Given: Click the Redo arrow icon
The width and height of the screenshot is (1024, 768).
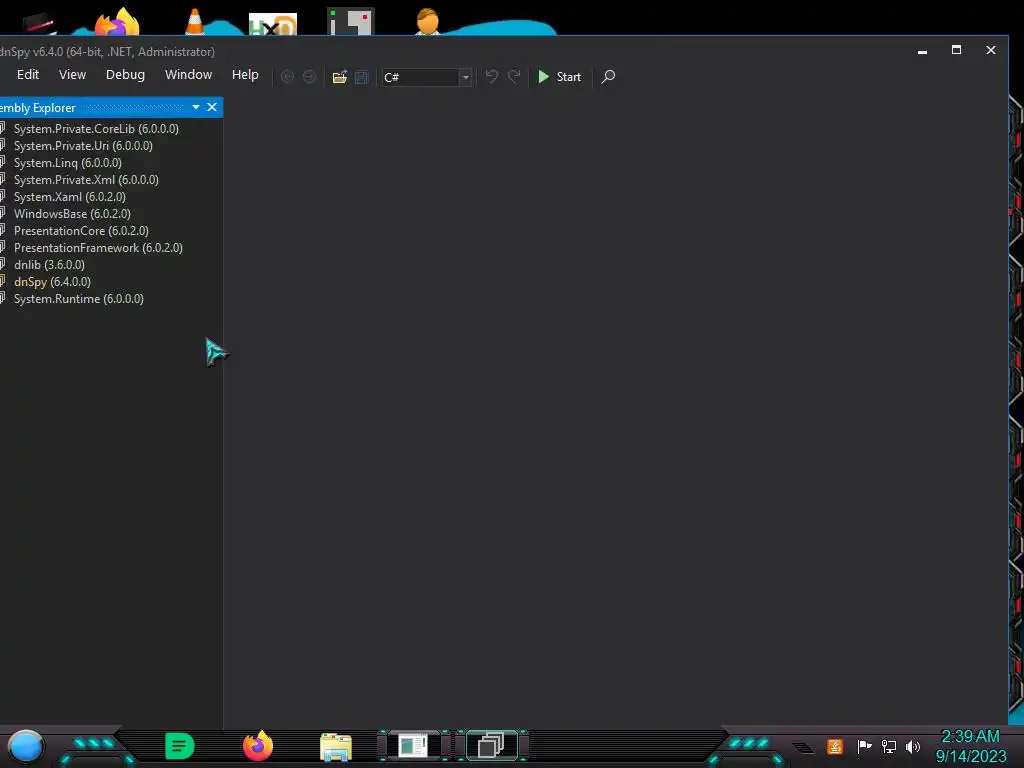Looking at the screenshot, I should pyautogui.click(x=515, y=77).
